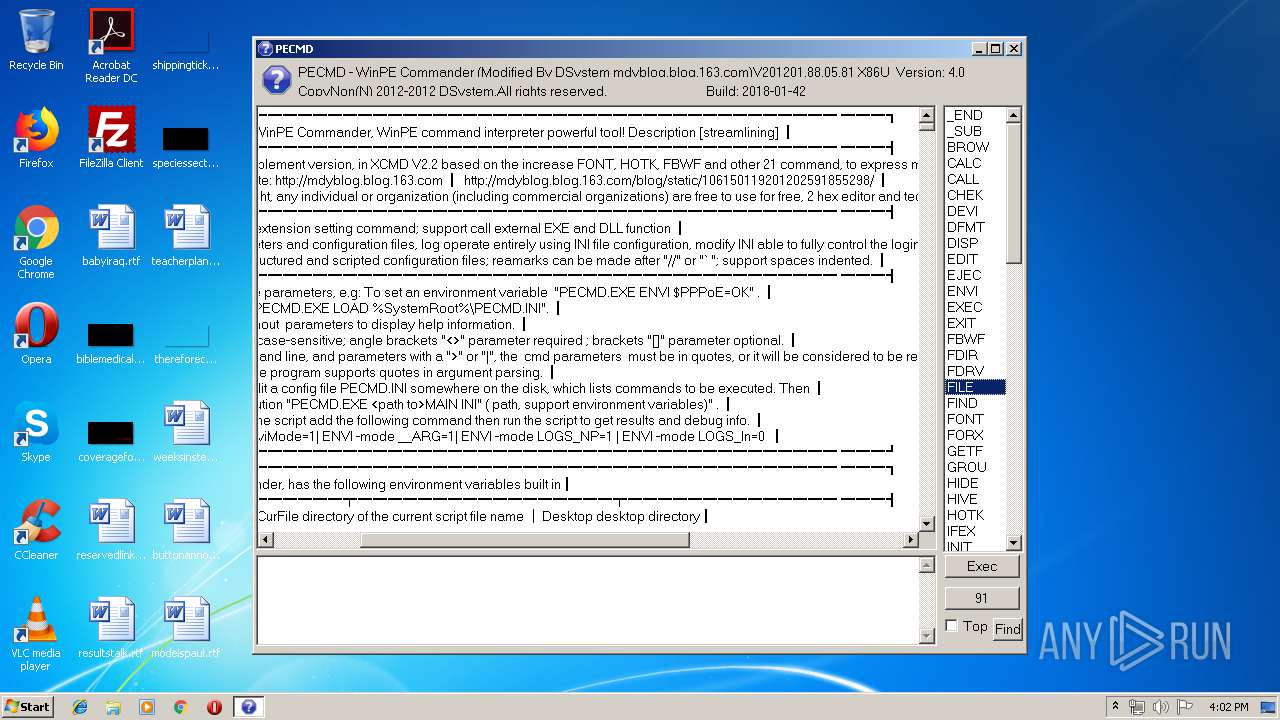
Task: Show hidden system tray icons arrow
Action: [x=1115, y=707]
